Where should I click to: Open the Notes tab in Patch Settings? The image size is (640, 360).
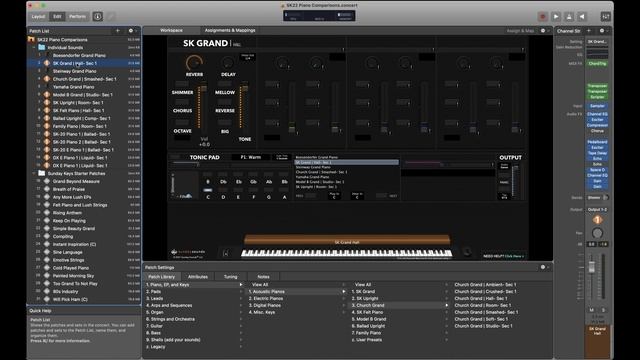click(x=263, y=277)
